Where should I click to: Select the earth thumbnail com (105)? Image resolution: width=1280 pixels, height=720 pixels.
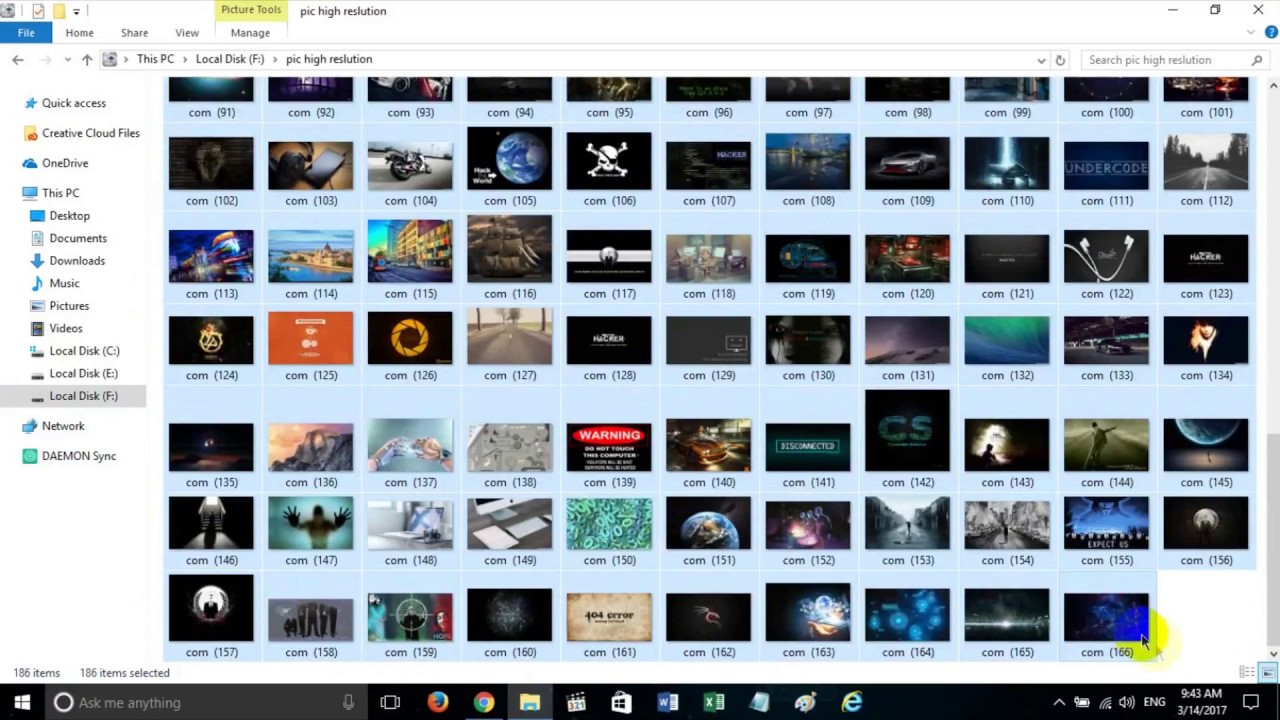click(510, 158)
